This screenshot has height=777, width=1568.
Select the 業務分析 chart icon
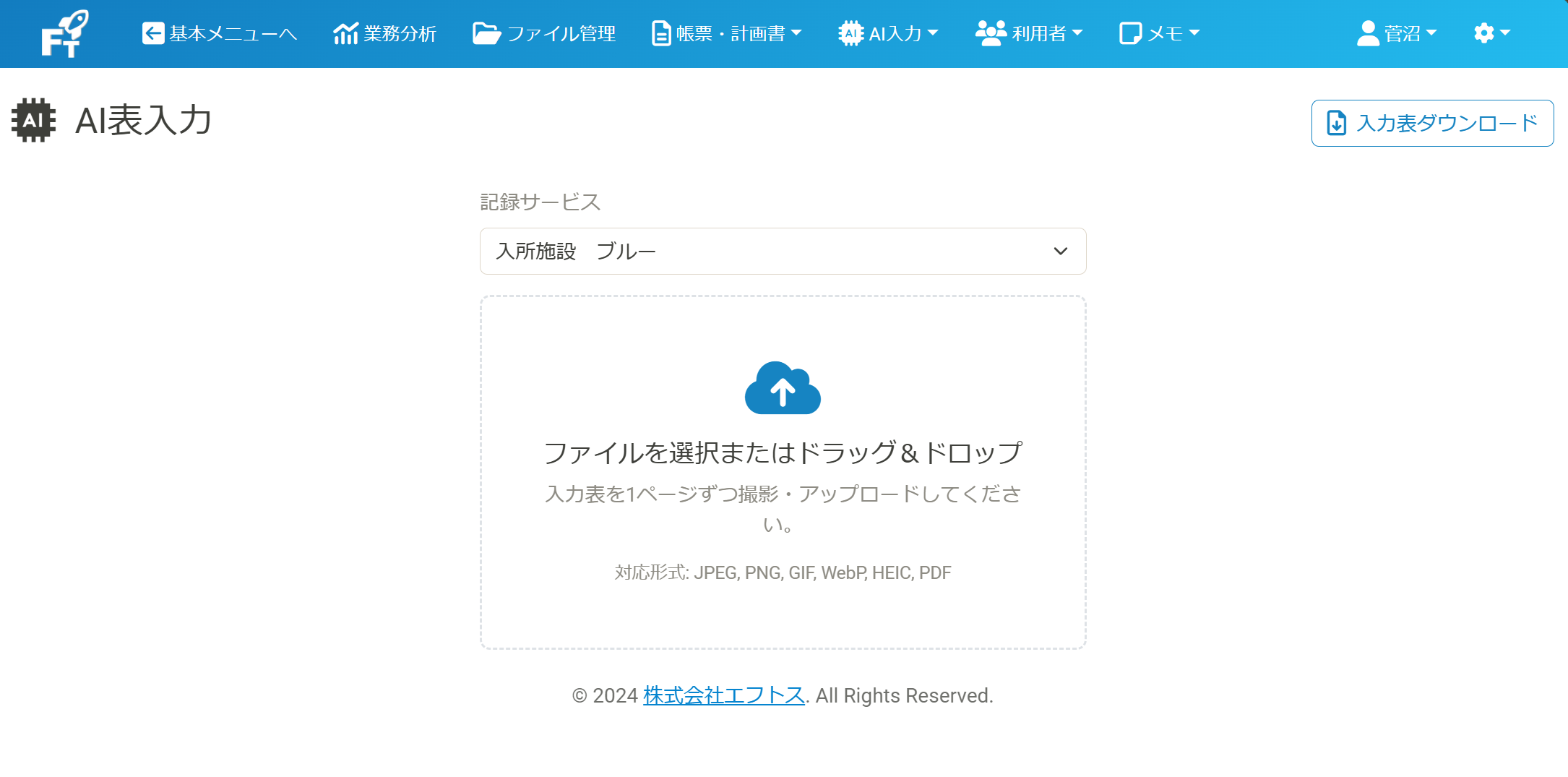[345, 33]
